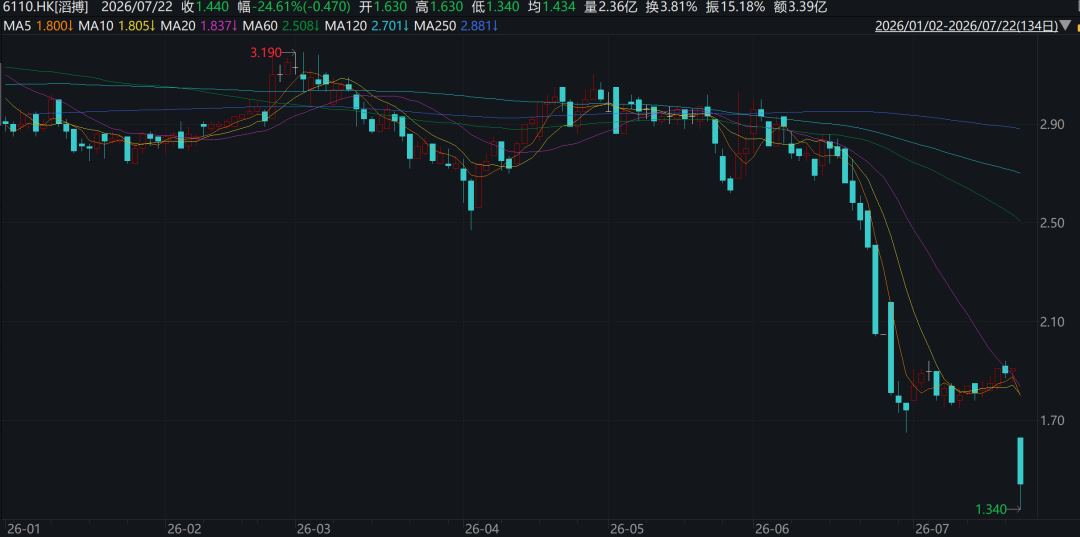Image resolution: width=1080 pixels, height=537 pixels.
Task: Click the 2.50 price axis label
Action: [1054, 223]
